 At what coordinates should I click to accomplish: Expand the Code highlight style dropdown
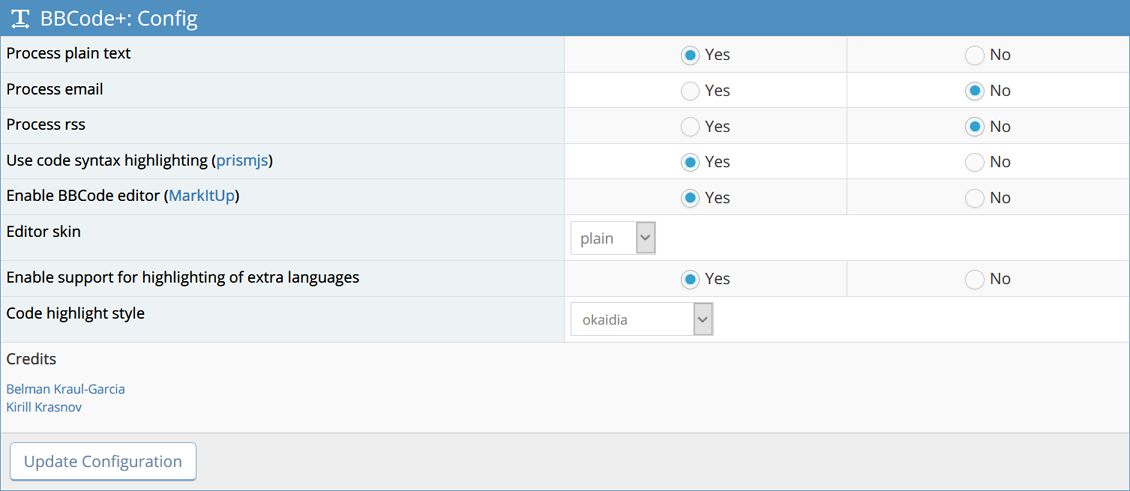click(x=642, y=319)
